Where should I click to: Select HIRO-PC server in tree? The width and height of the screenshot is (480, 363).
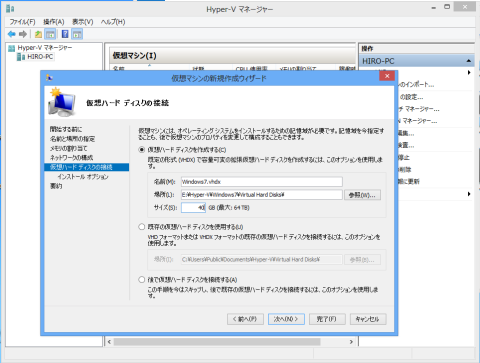pos(40,57)
